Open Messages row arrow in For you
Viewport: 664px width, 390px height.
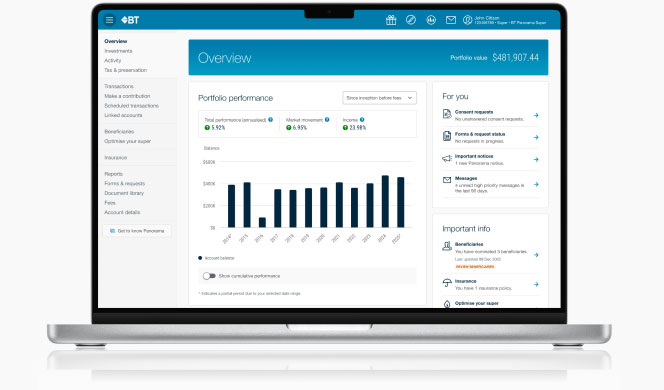click(536, 184)
